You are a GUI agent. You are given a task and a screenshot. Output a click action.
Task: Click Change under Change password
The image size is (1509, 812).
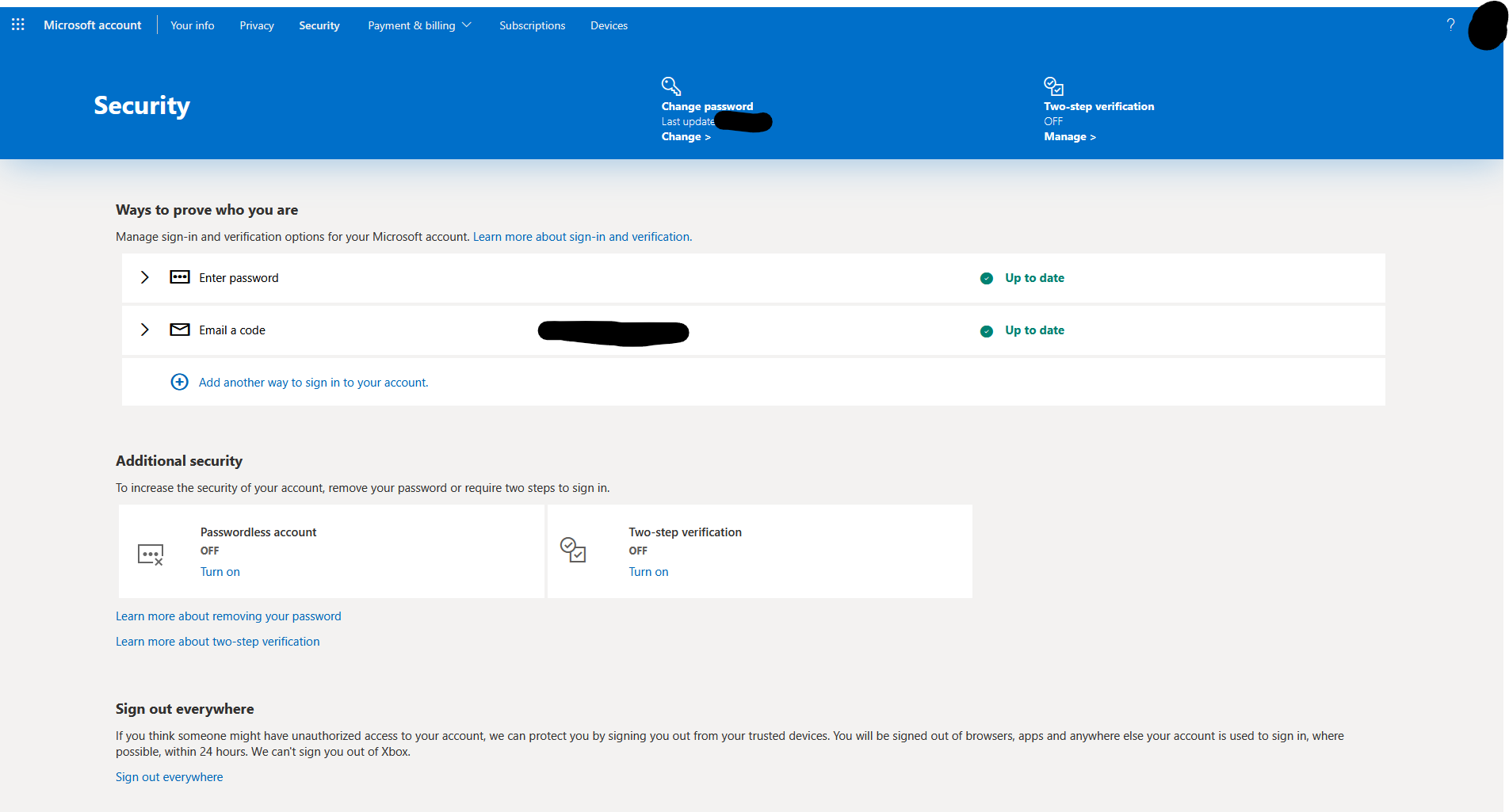point(686,136)
